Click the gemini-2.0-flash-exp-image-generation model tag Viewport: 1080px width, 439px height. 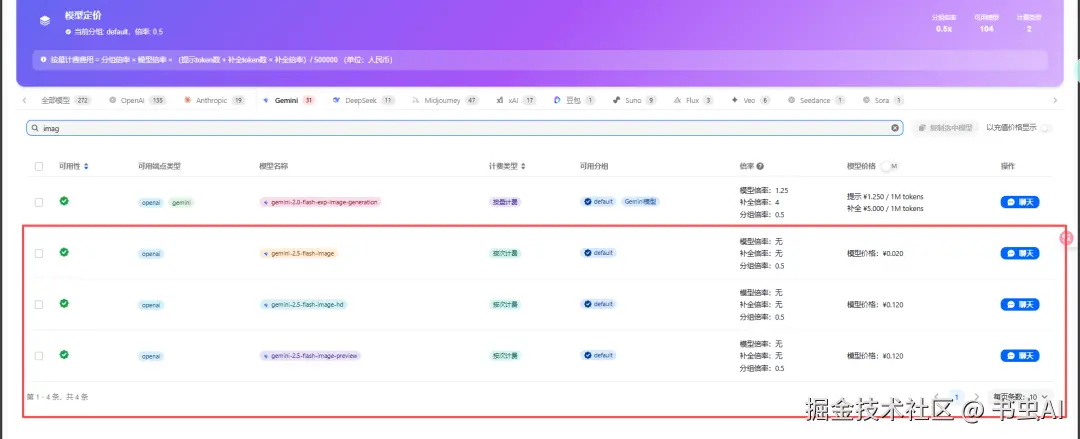[x=320, y=202]
